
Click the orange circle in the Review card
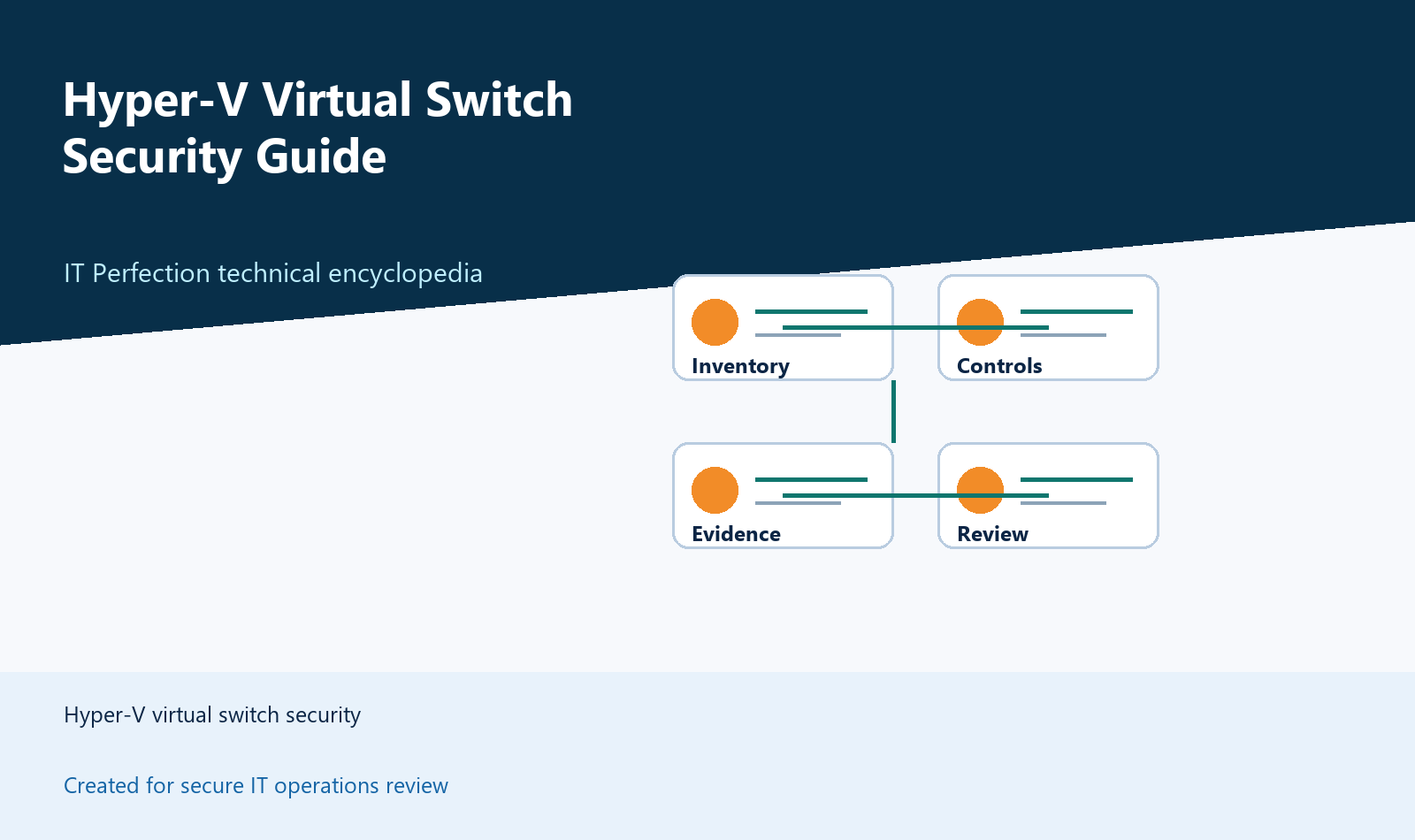point(980,490)
